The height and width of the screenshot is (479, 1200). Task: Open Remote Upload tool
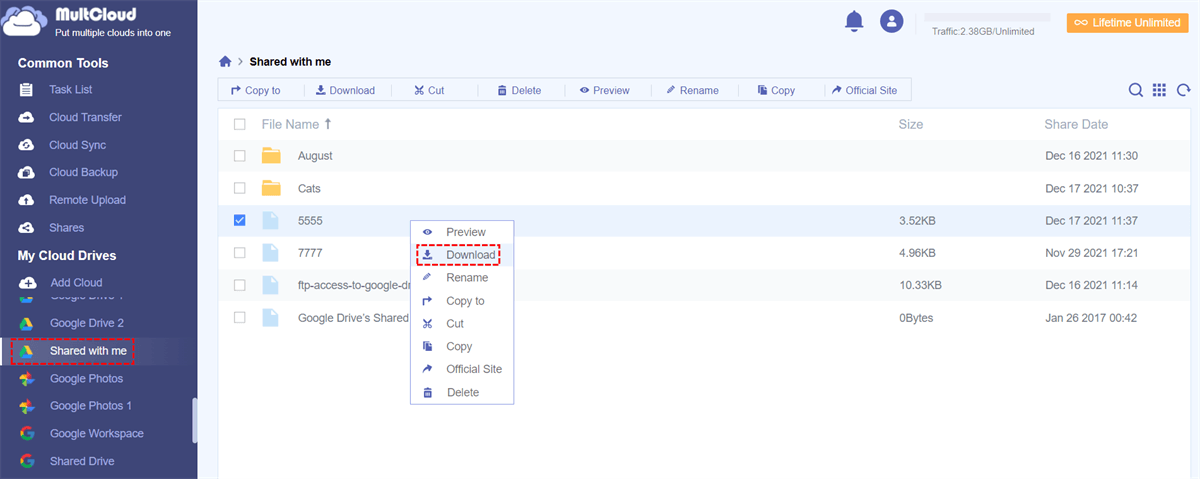(87, 200)
